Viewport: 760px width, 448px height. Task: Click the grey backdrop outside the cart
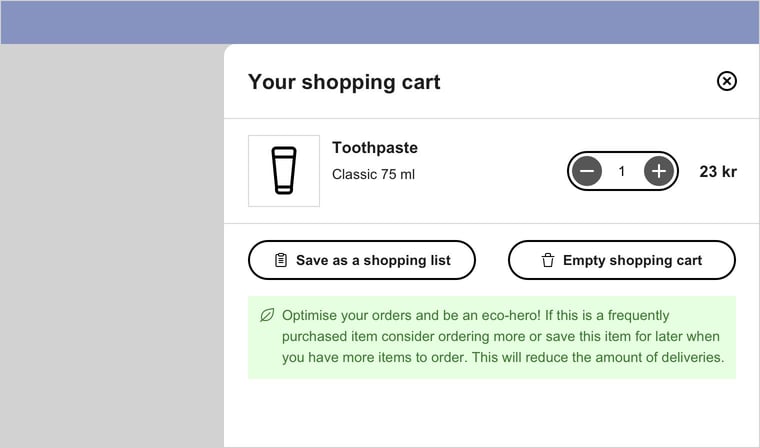point(110,250)
